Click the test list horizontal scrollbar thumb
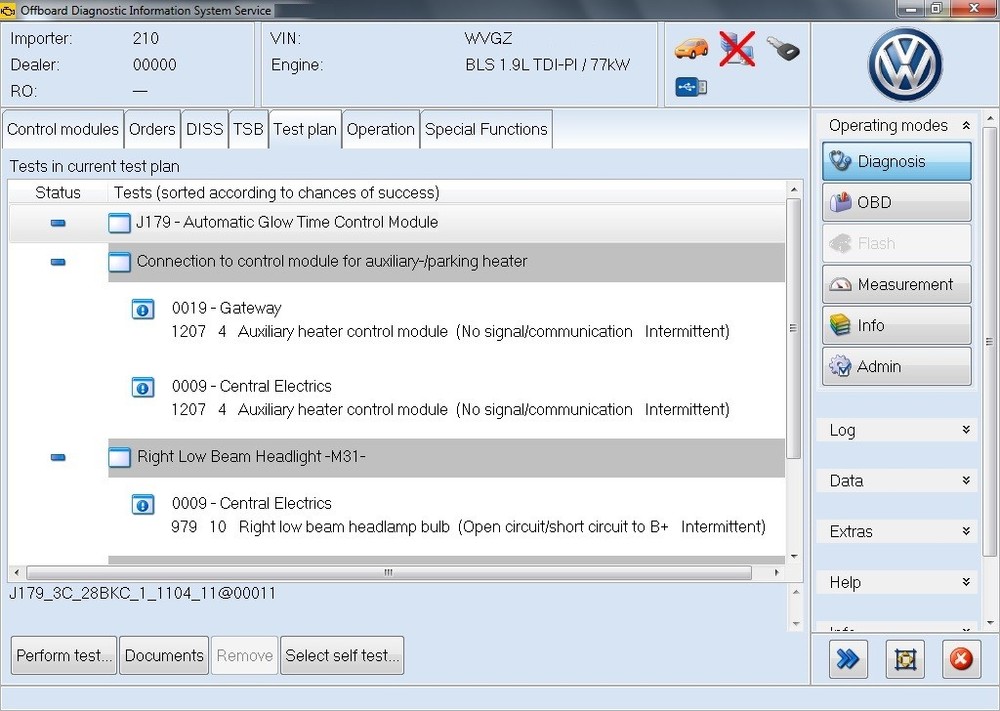This screenshot has width=1000, height=711. coord(388,573)
